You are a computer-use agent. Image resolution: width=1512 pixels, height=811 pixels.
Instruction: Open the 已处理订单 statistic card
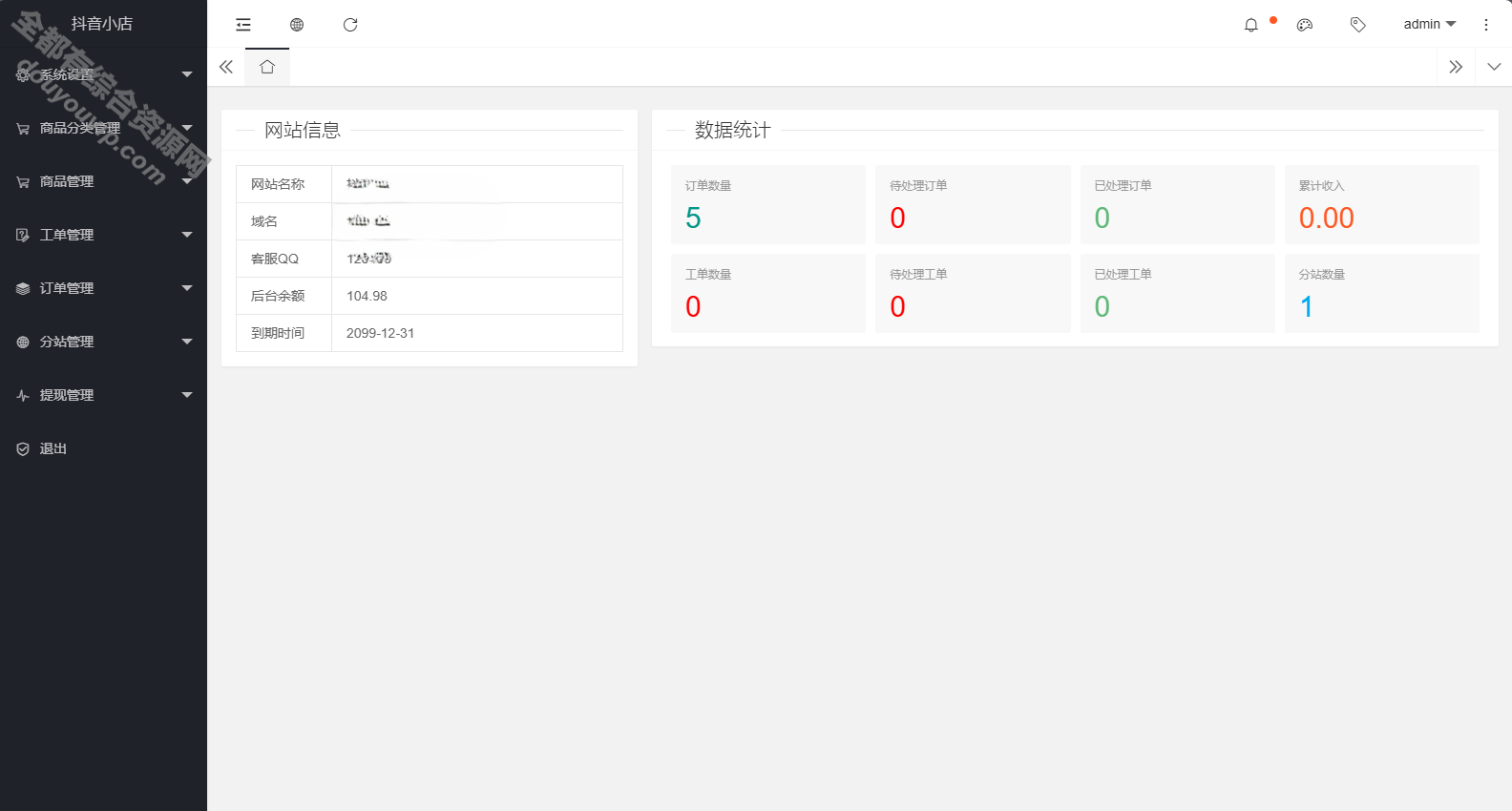click(x=1177, y=204)
